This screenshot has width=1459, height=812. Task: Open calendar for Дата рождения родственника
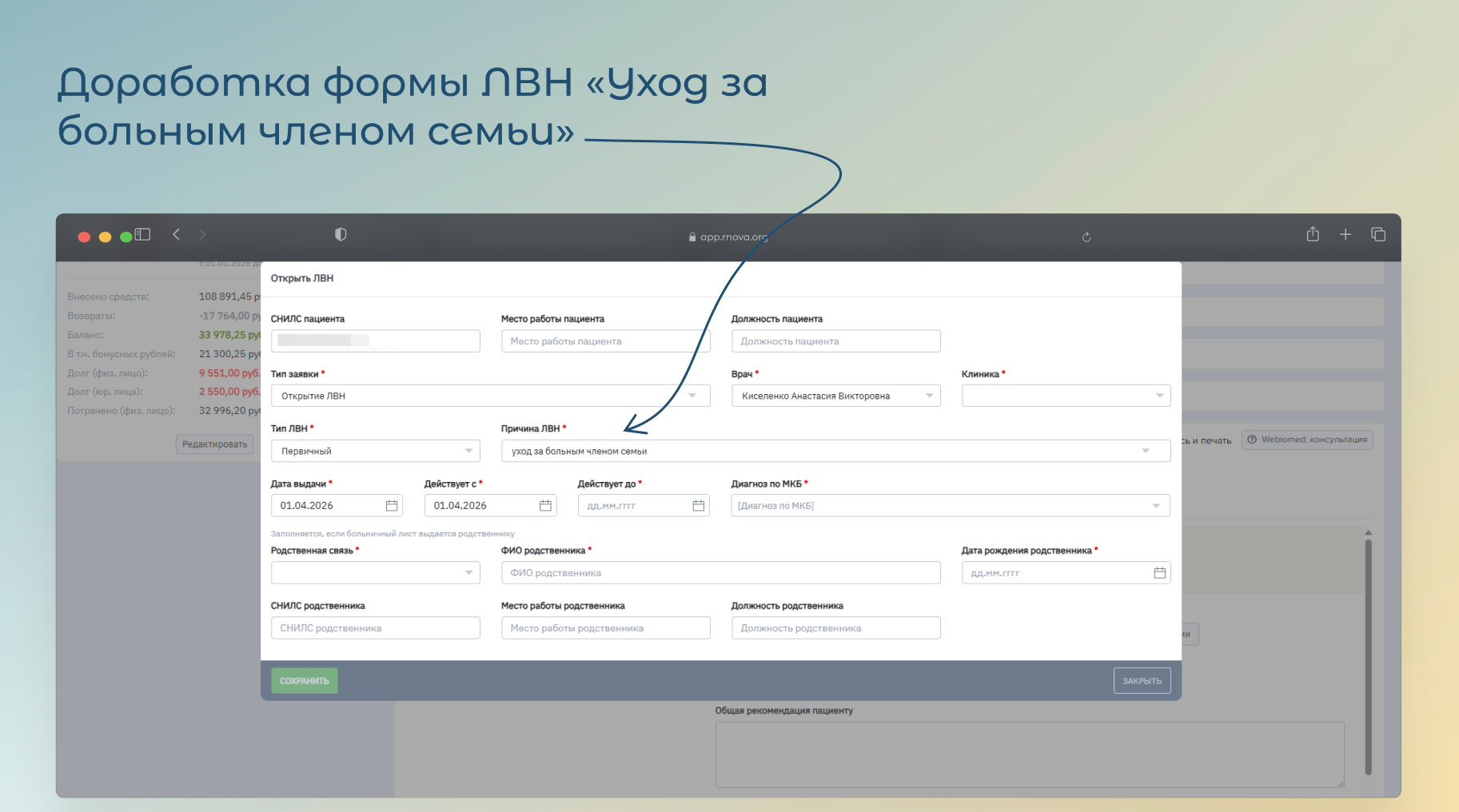pyautogui.click(x=1159, y=573)
